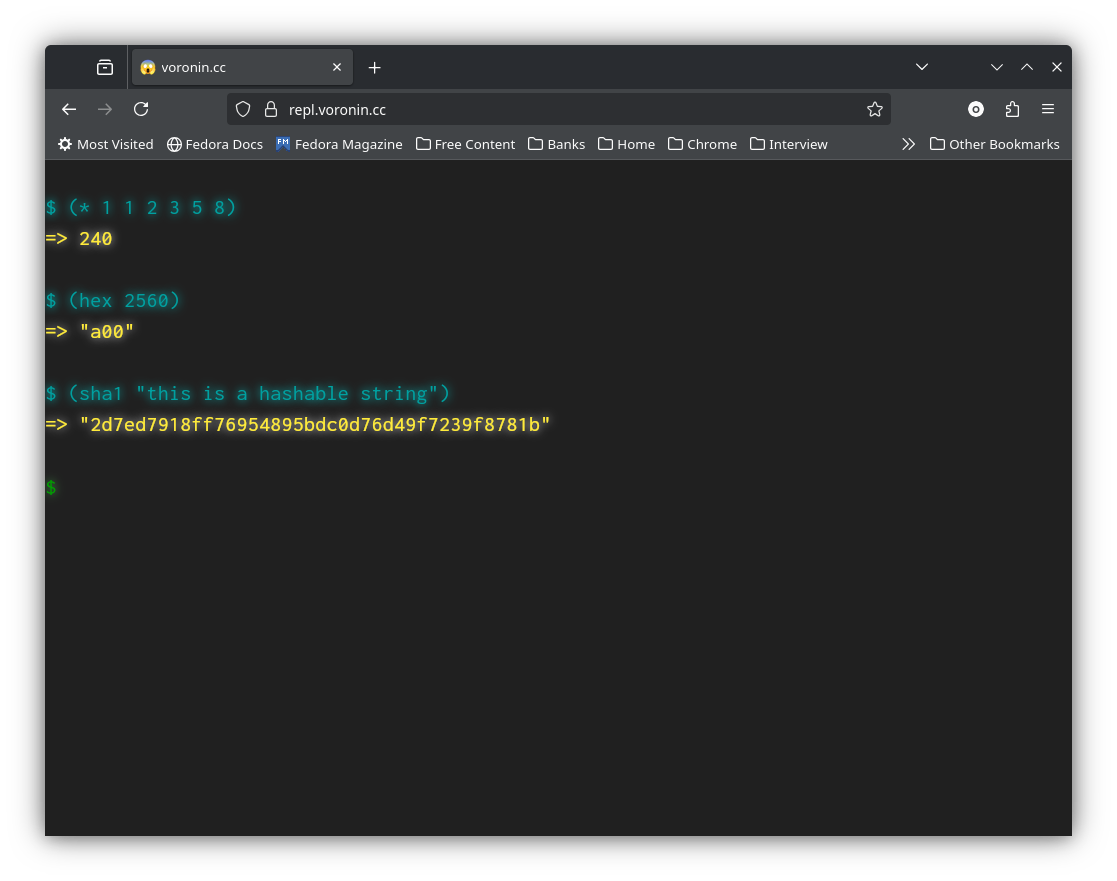This screenshot has width=1117, height=881.
Task: Bookmark this page with the star icon
Action: [x=875, y=109]
